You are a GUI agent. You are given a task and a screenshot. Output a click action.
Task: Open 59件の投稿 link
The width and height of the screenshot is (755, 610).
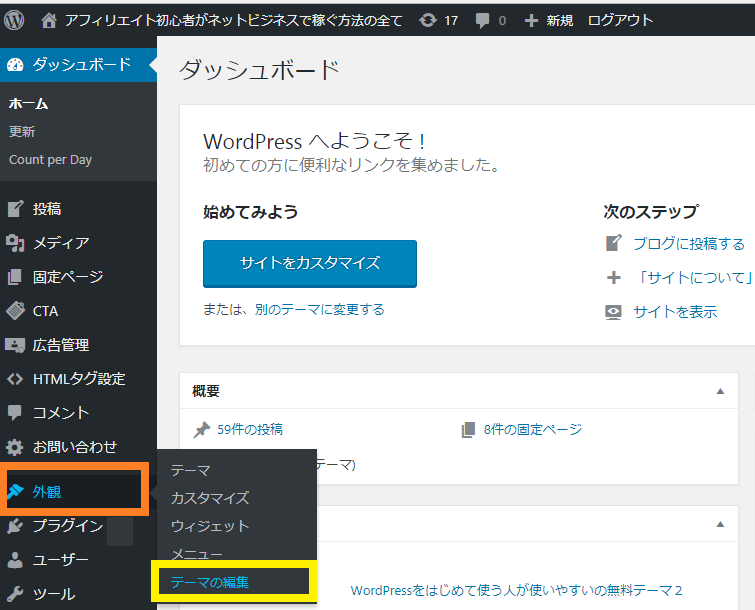coord(250,429)
